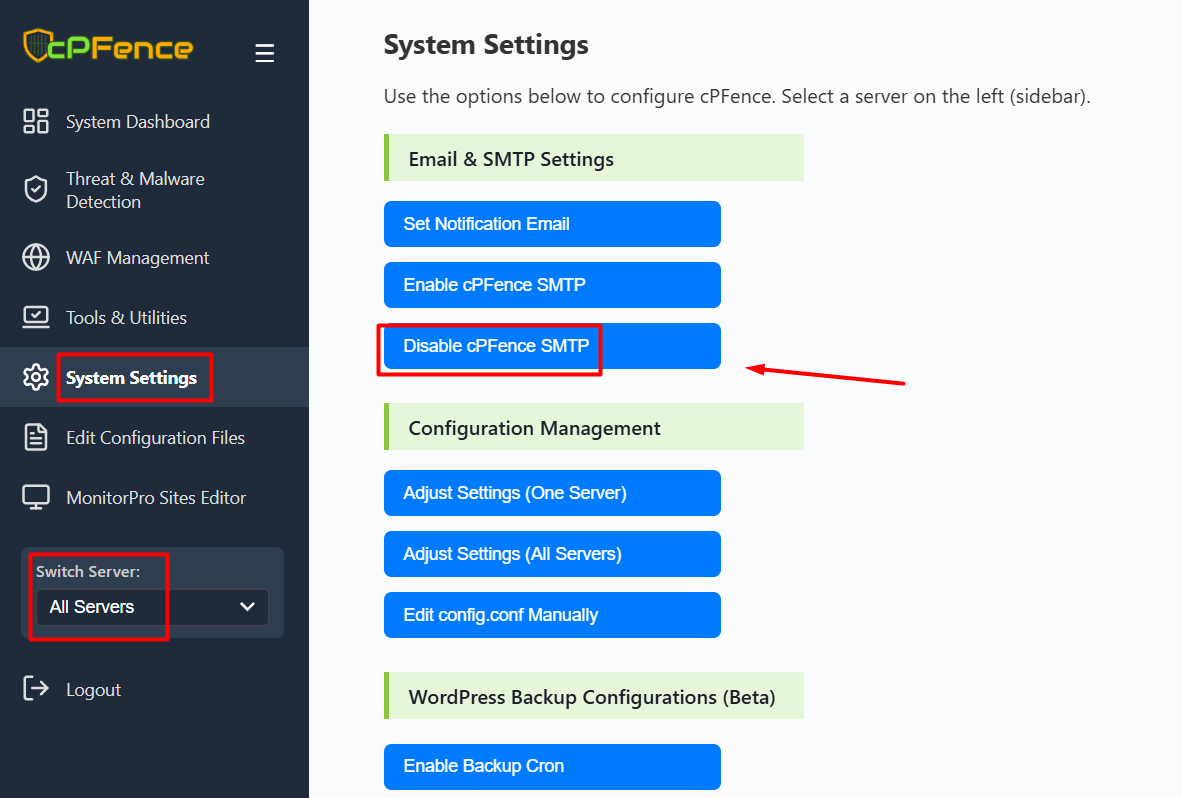Click the System Dashboard grid icon

36,122
